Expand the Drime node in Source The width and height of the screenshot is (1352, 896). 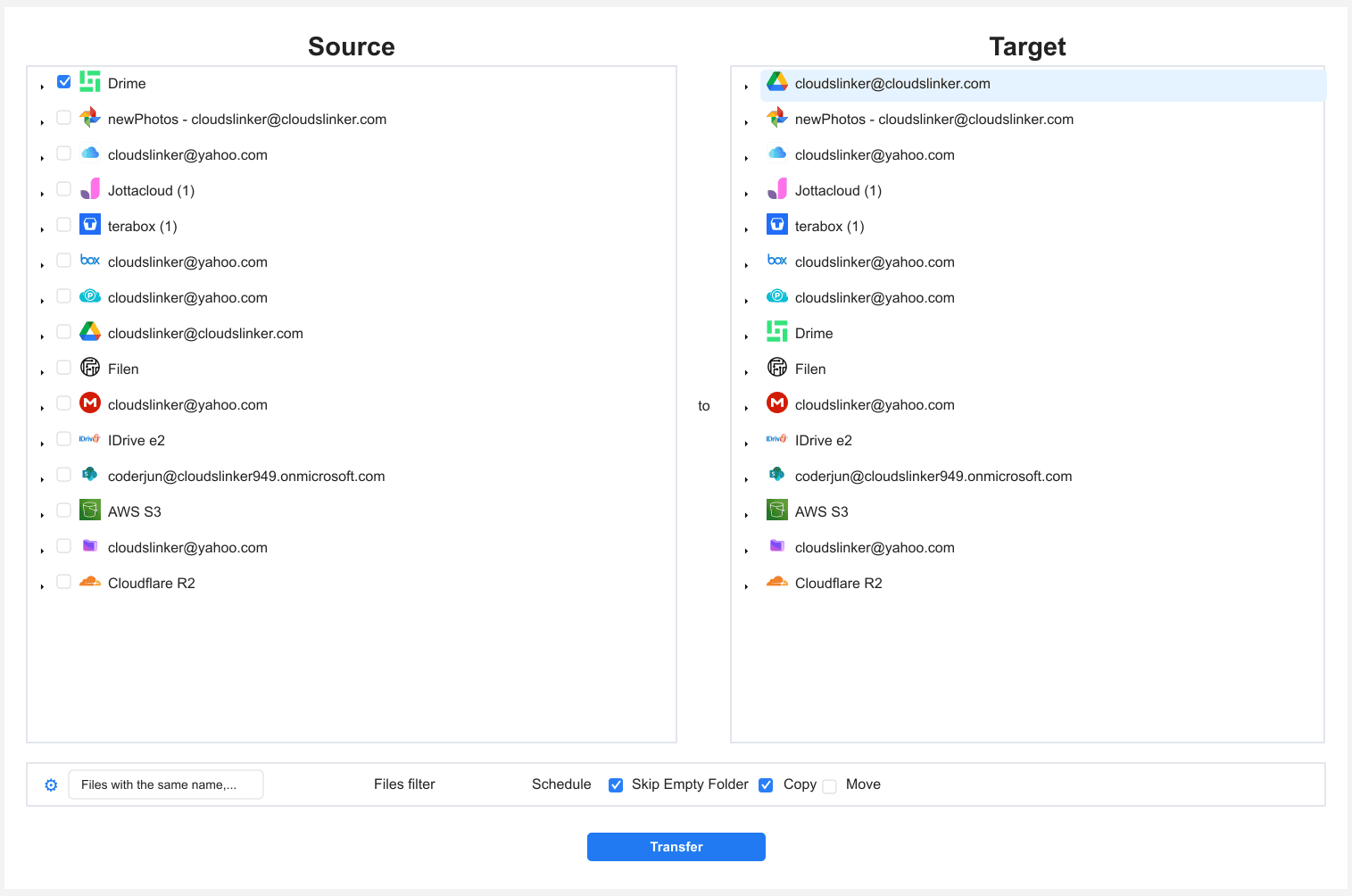pyautogui.click(x=42, y=87)
